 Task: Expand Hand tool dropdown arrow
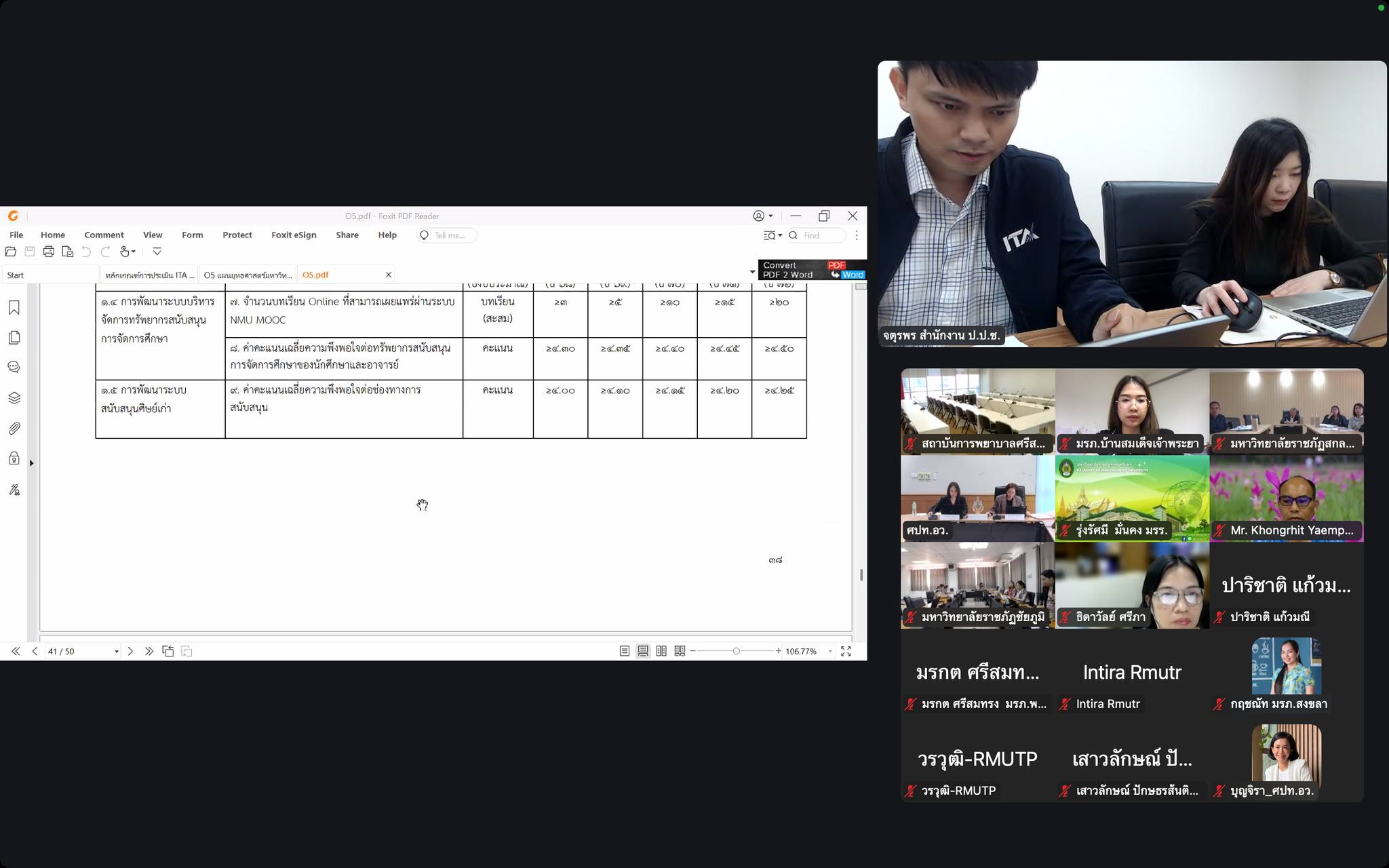coord(134,252)
